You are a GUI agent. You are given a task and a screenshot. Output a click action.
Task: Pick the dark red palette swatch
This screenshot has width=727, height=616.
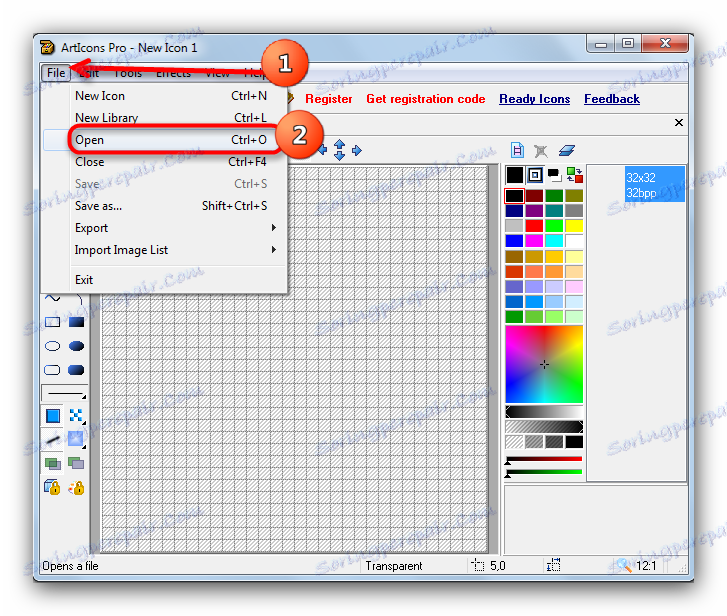534,196
